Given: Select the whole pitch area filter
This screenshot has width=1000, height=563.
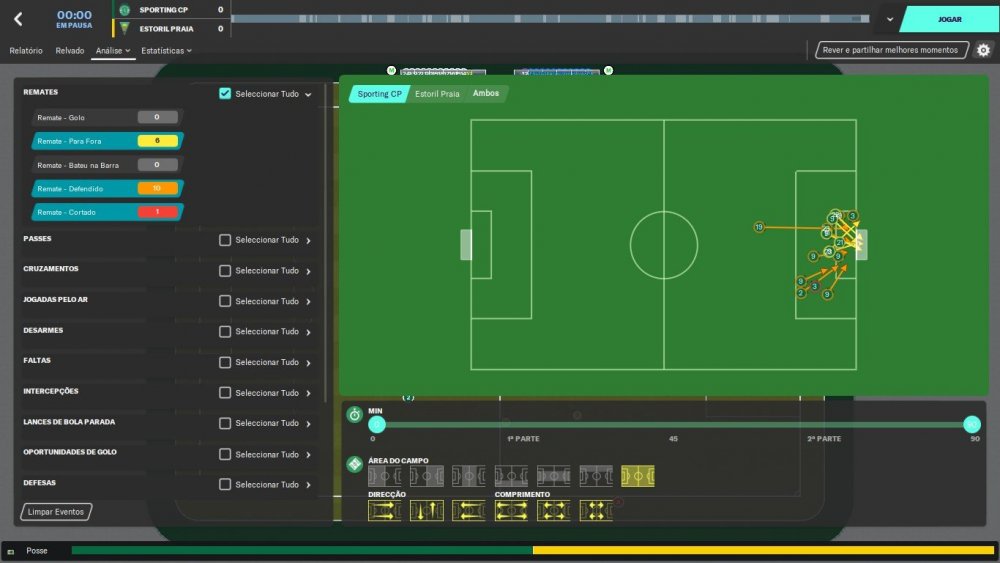Looking at the screenshot, I should 638,476.
